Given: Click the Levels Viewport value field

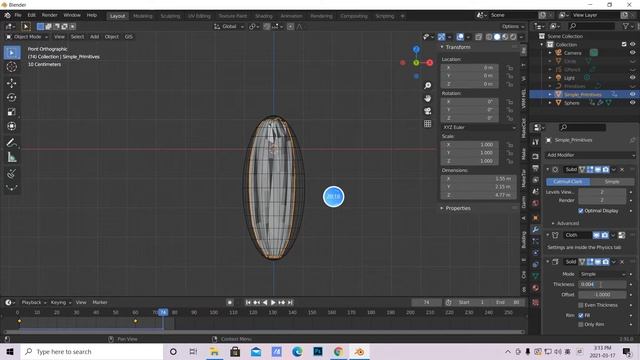Looking at the screenshot, I should pyautogui.click(x=602, y=192).
